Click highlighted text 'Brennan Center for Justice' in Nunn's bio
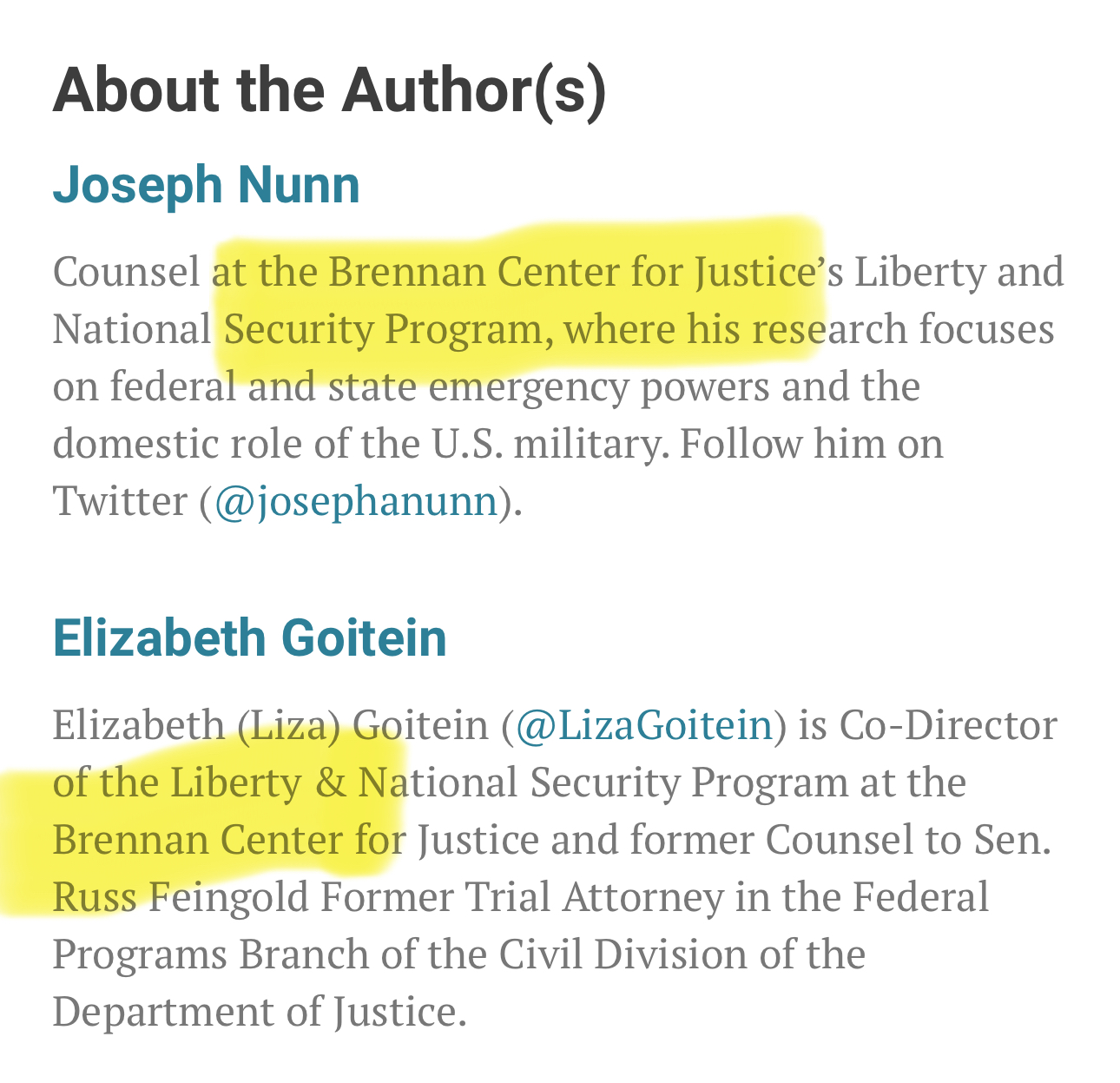 [x=570, y=272]
